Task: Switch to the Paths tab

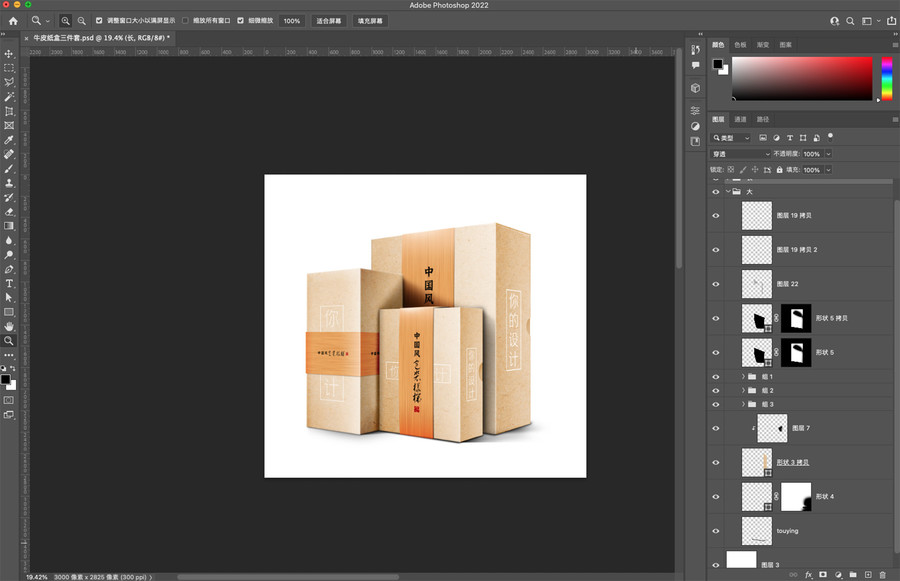Action: [x=763, y=119]
